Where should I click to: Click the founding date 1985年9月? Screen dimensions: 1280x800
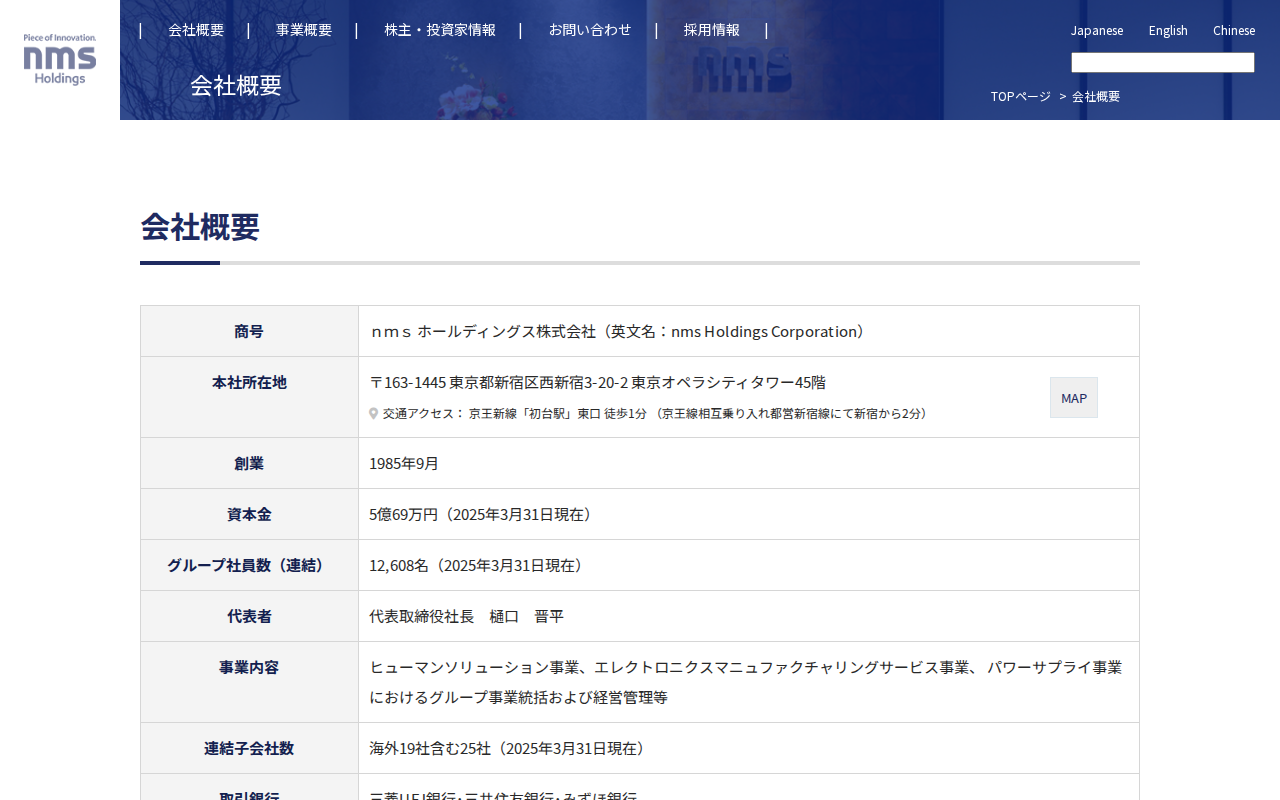pyautogui.click(x=404, y=463)
